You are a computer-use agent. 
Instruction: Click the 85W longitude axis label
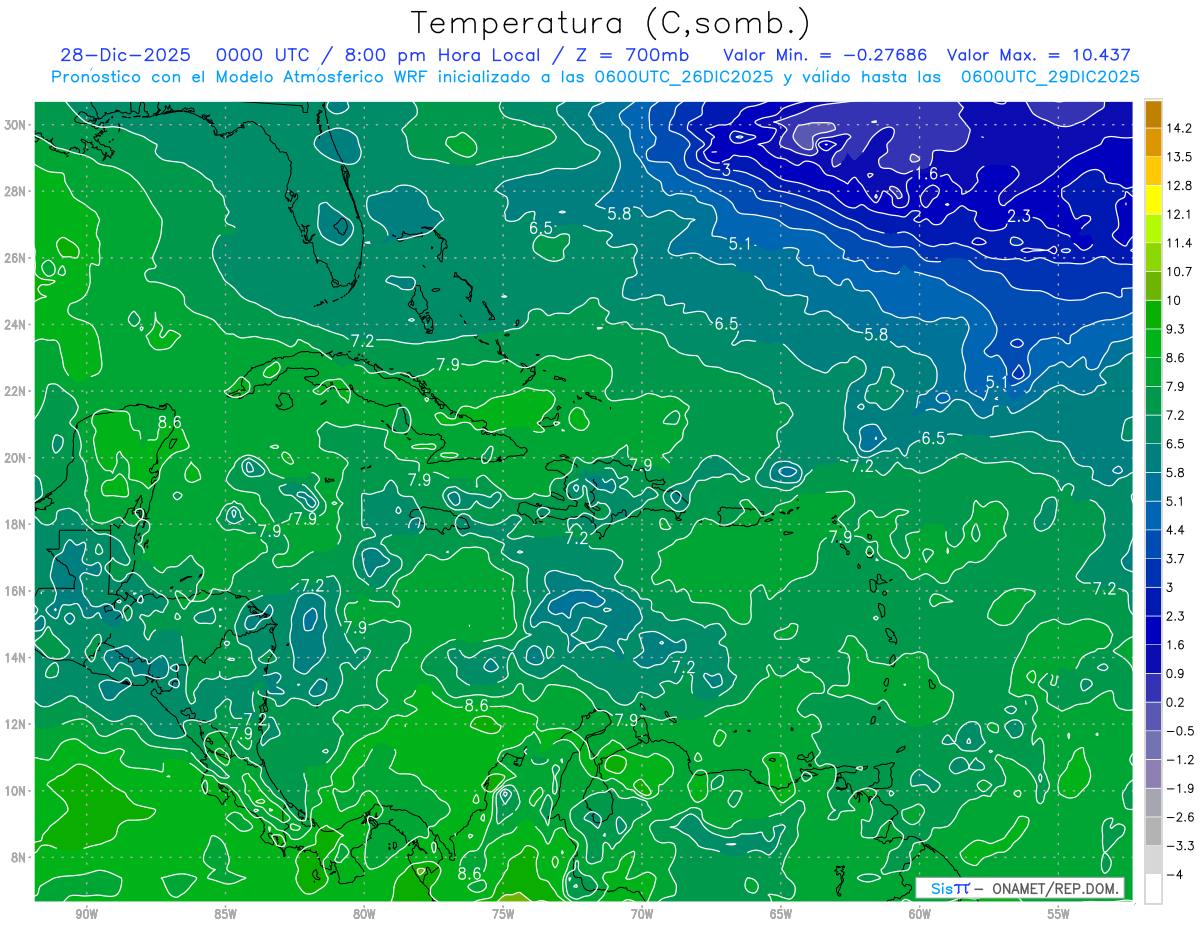[x=225, y=915]
